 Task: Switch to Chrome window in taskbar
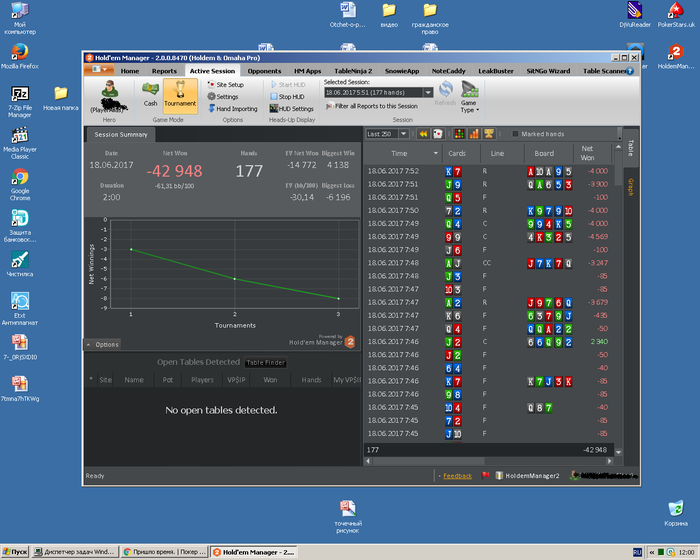(x=164, y=552)
